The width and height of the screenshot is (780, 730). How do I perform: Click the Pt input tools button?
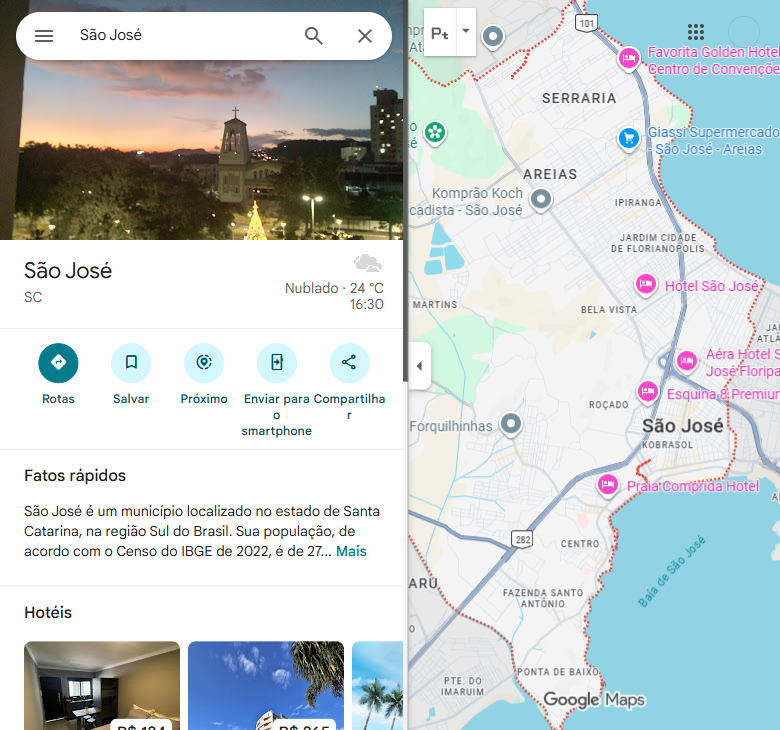(x=440, y=32)
